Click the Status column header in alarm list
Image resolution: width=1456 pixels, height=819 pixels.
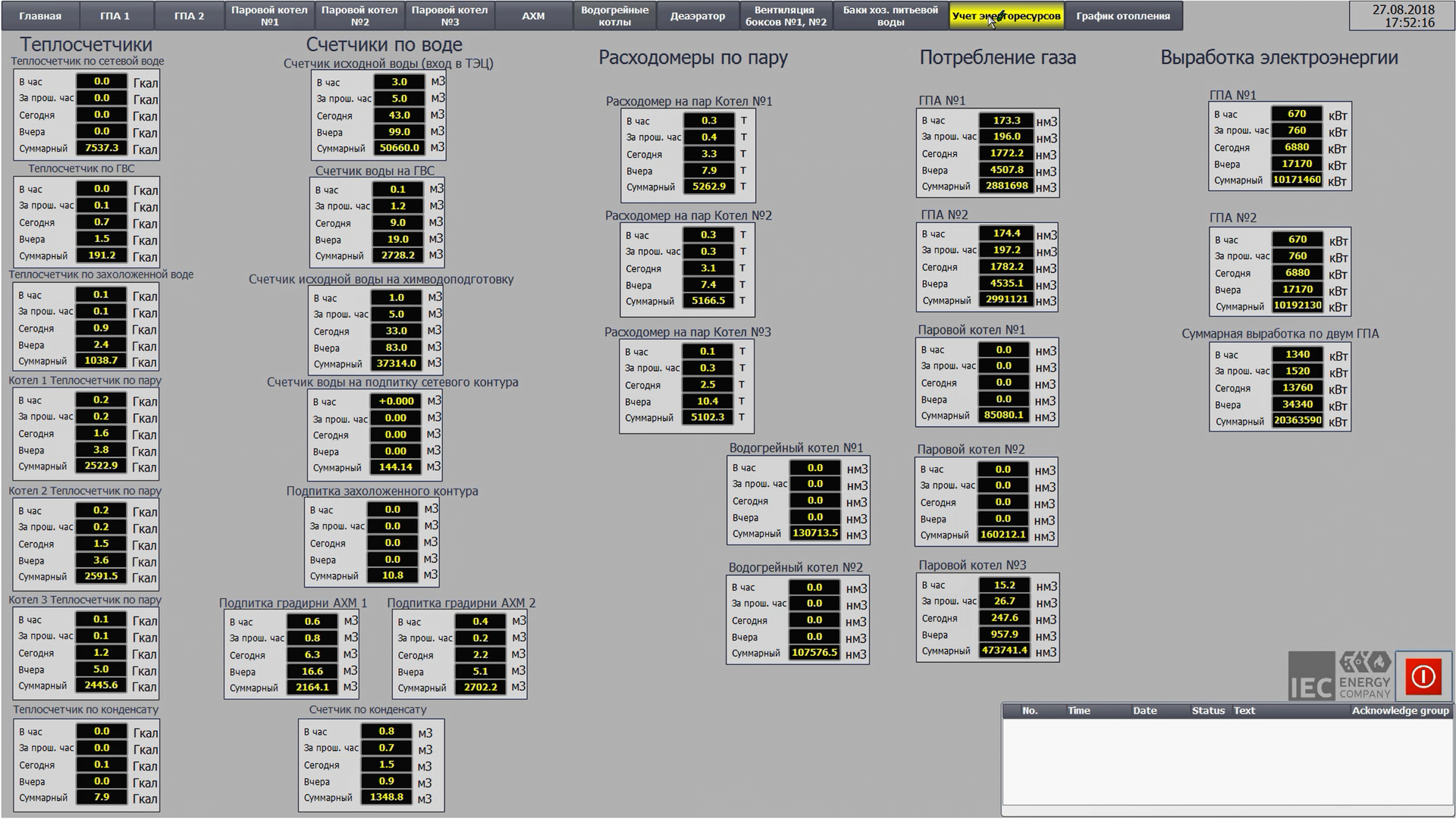point(1207,711)
